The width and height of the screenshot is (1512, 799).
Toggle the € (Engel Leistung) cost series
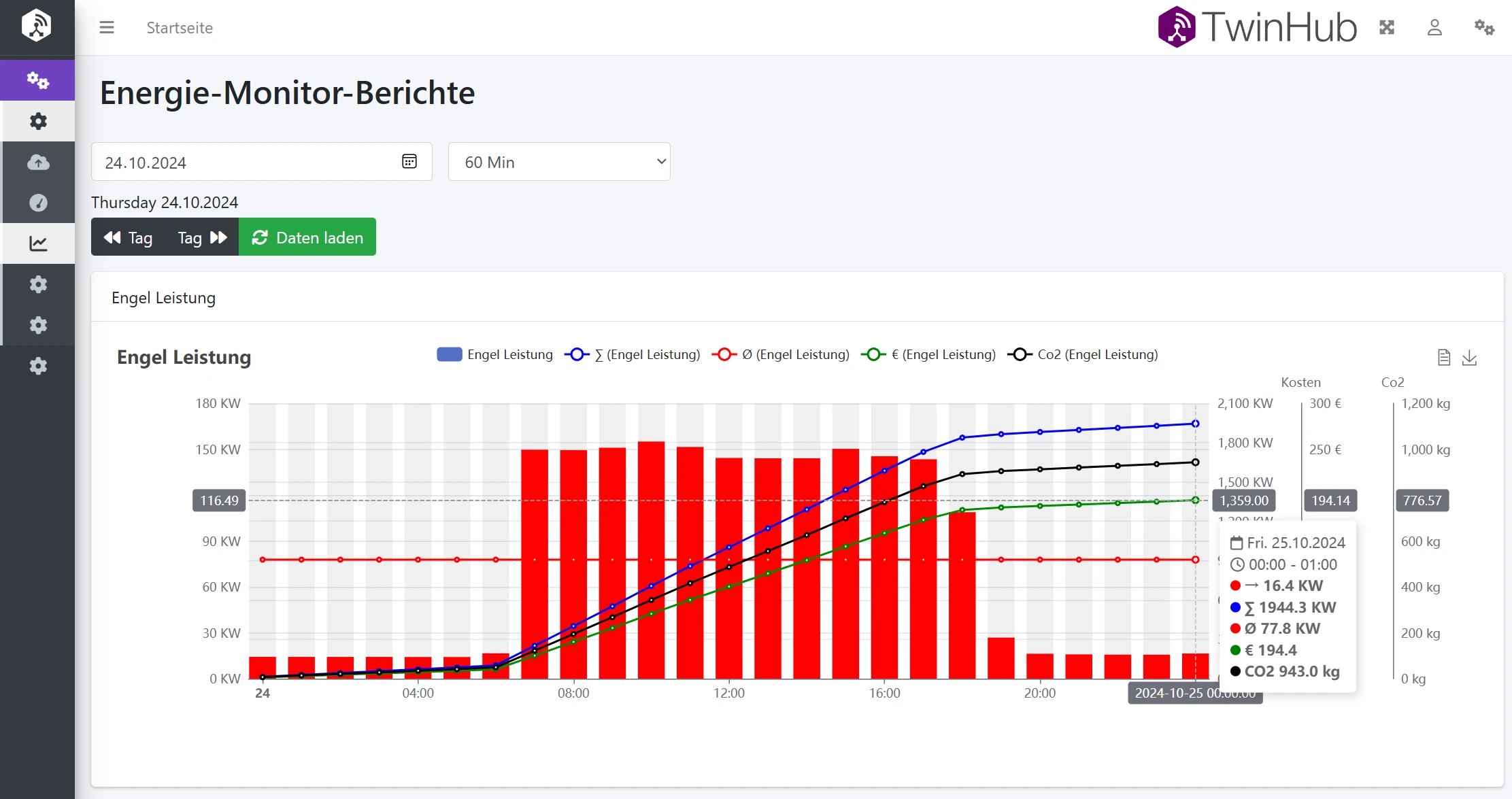click(x=928, y=354)
